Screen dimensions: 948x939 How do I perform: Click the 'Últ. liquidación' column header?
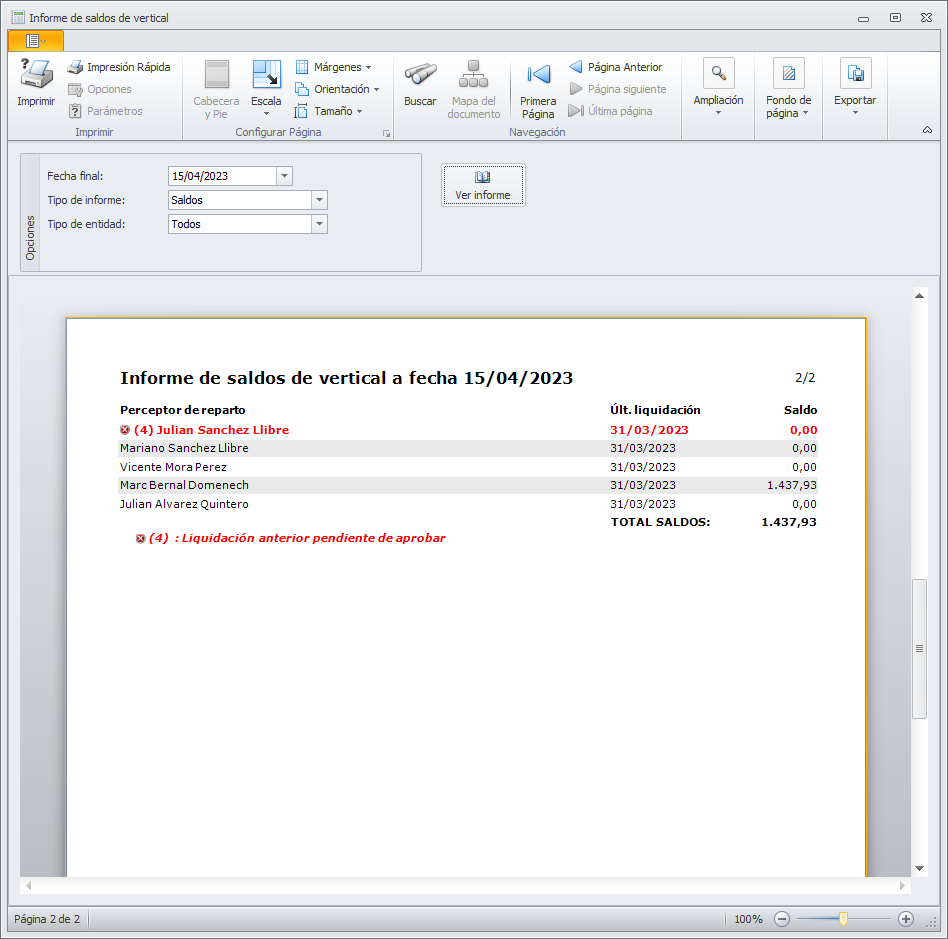[655, 410]
